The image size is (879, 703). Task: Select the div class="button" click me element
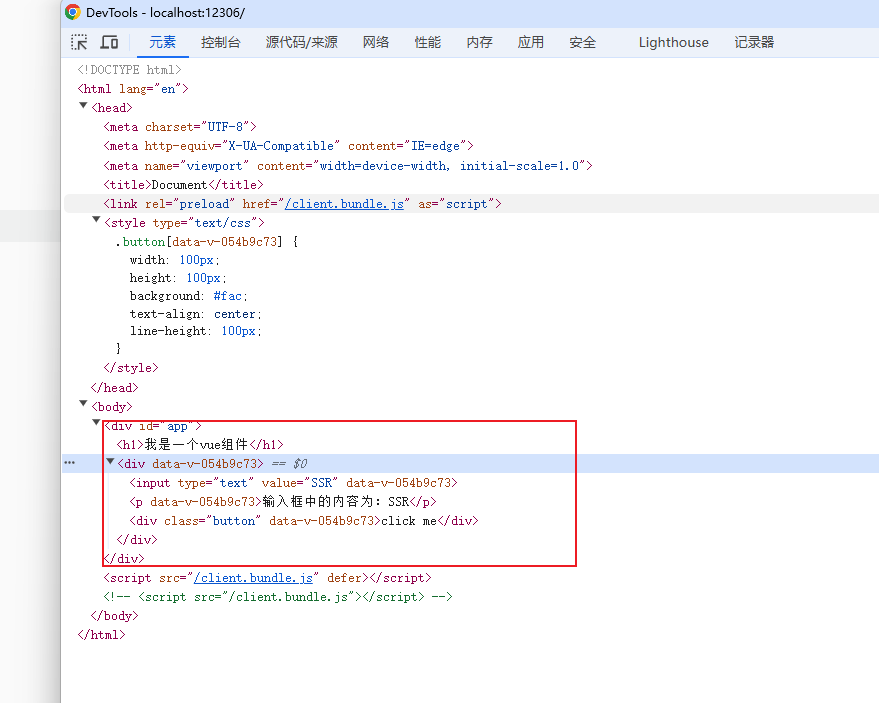(x=304, y=521)
